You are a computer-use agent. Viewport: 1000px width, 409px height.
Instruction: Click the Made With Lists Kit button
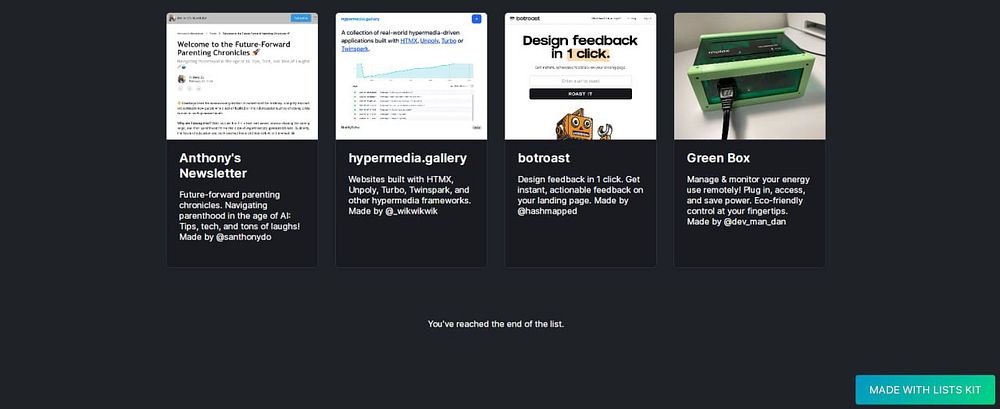click(925, 390)
